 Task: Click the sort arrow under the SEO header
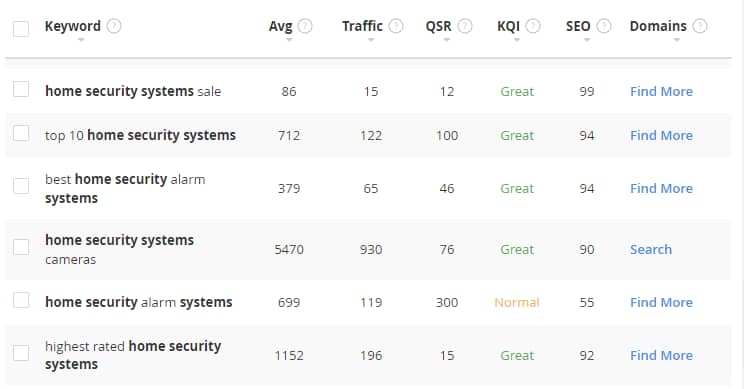click(x=587, y=40)
